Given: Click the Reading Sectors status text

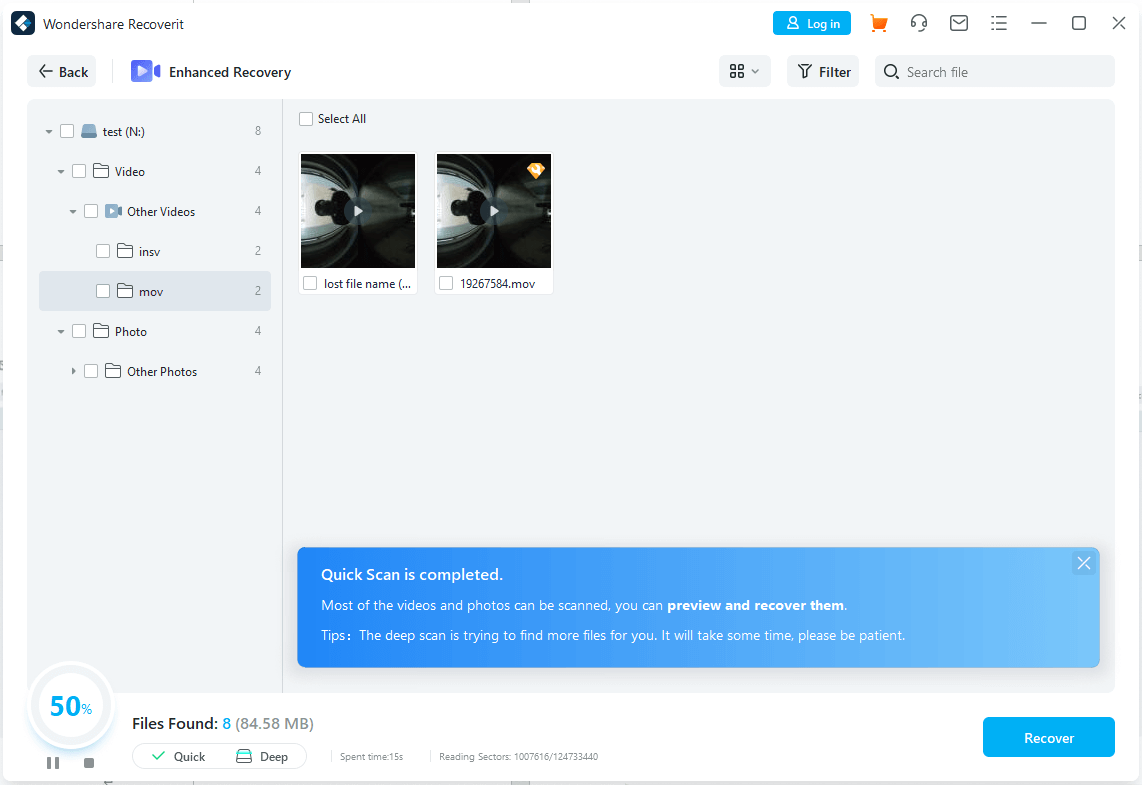Looking at the screenshot, I should (x=519, y=757).
